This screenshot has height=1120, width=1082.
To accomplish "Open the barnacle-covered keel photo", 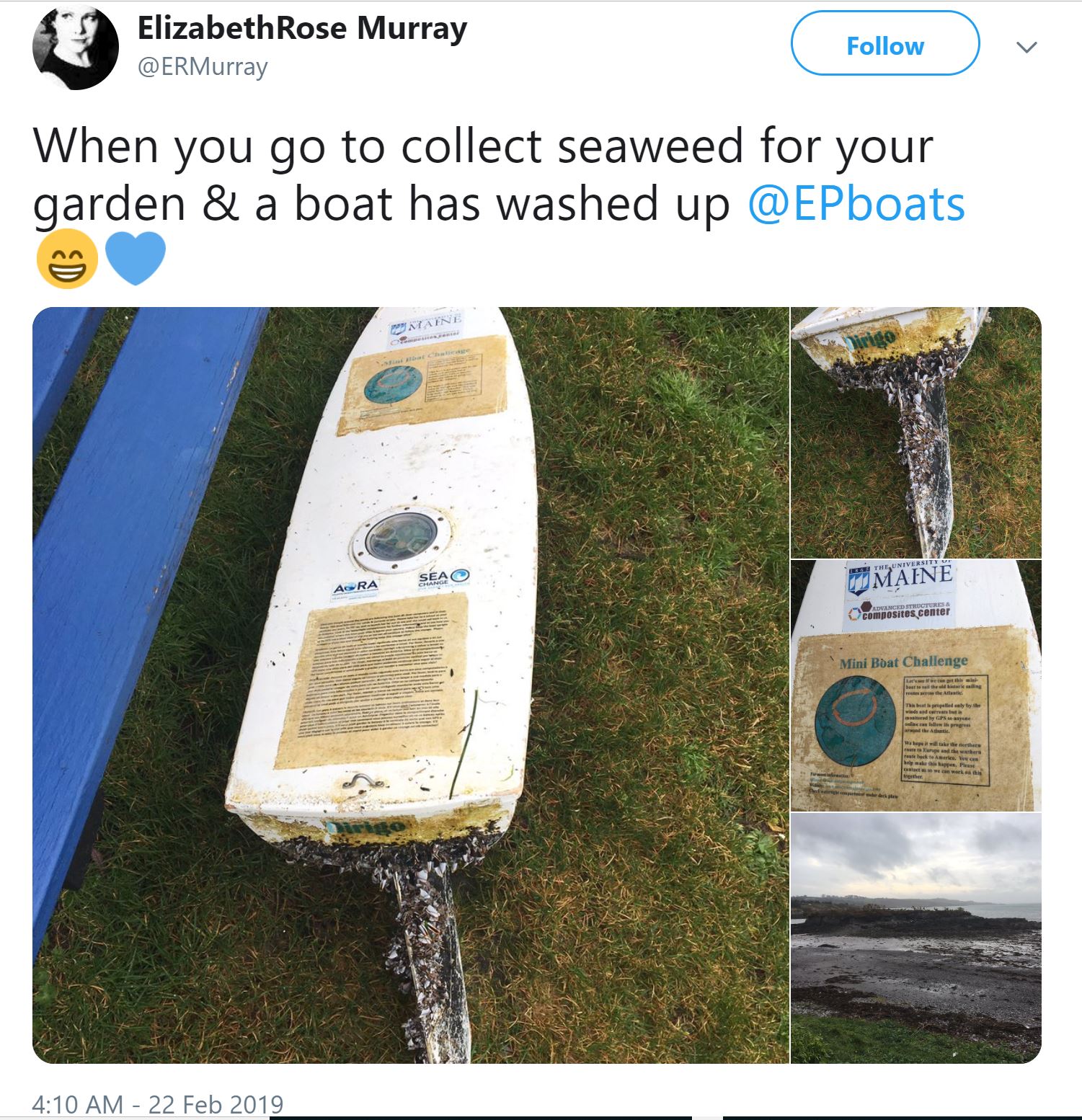I will pos(916,432).
